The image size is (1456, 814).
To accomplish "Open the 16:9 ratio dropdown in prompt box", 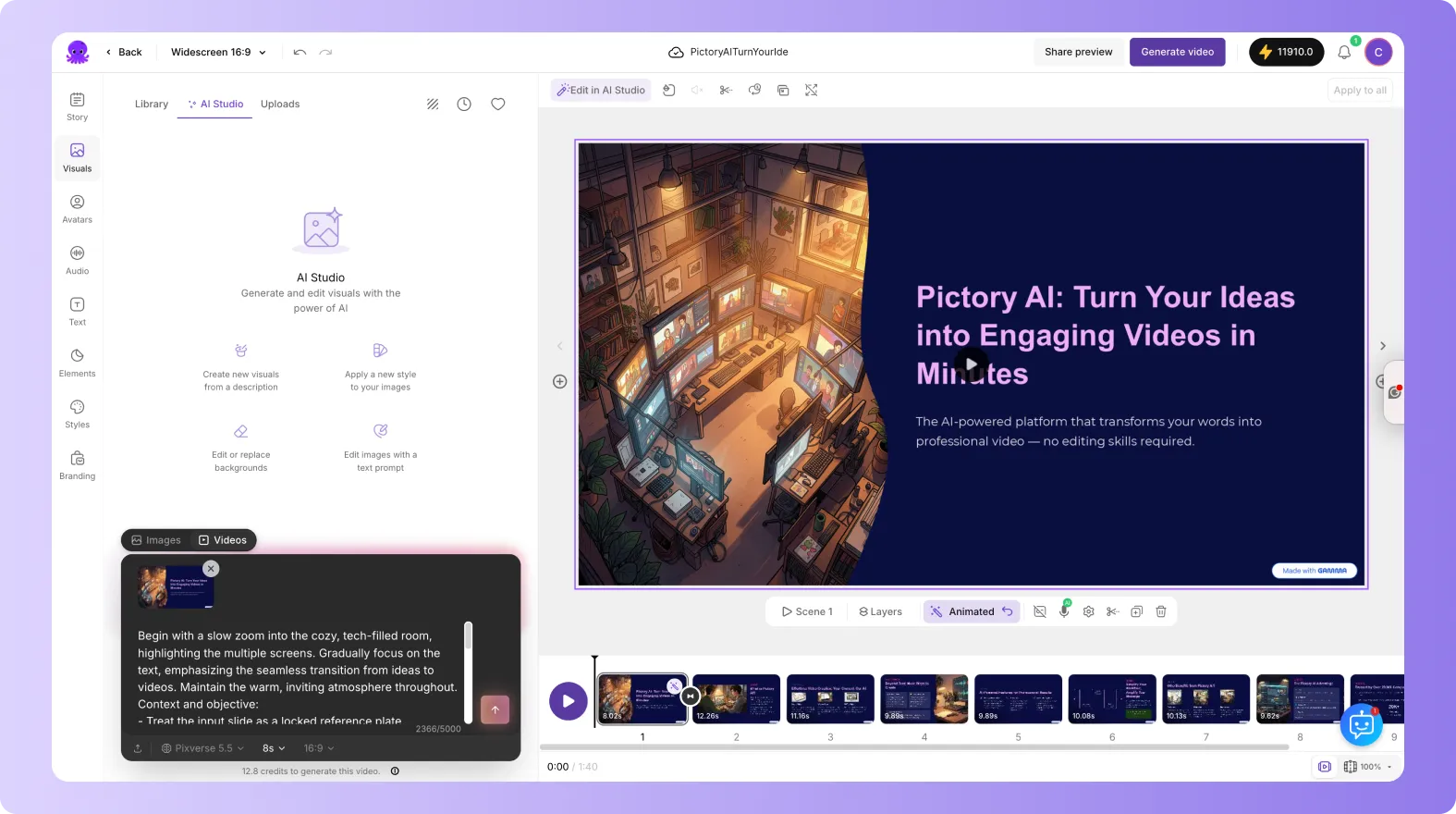I will [319, 748].
